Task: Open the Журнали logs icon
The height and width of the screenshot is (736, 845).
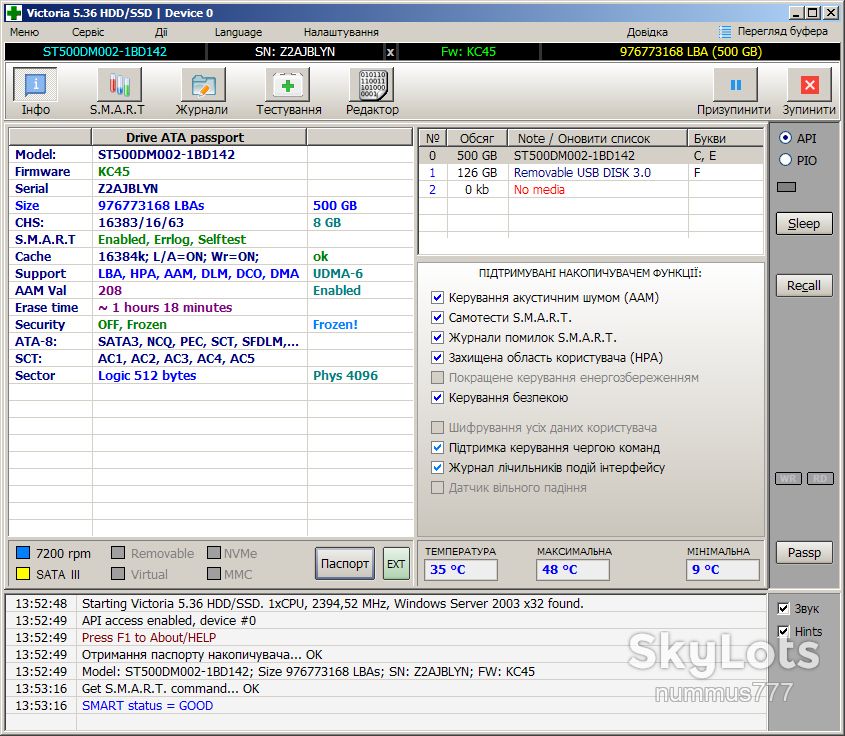Action: [203, 85]
